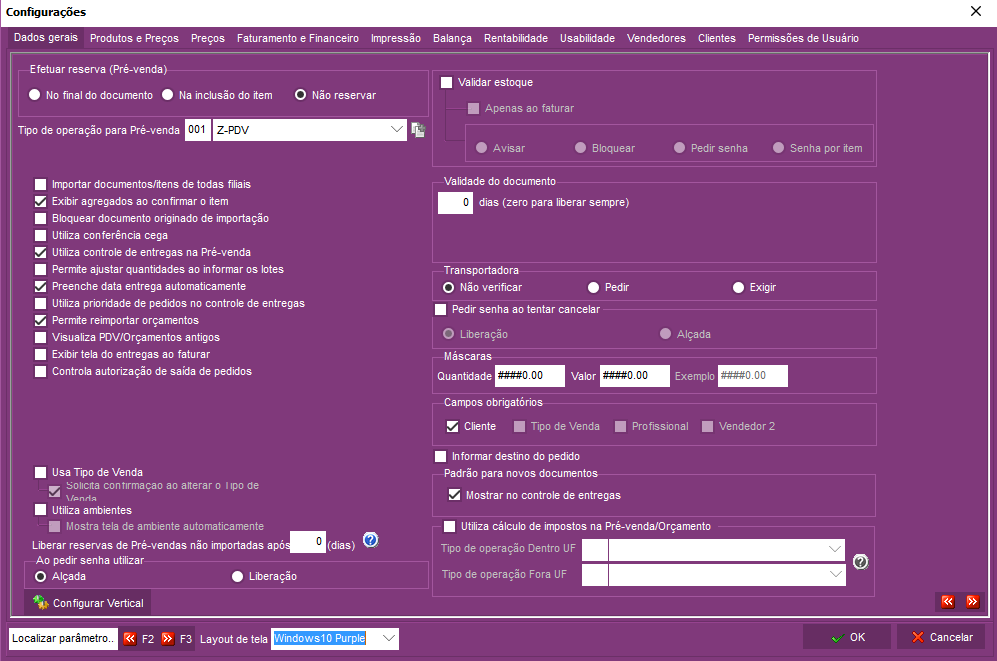Expand Tipo de operação Fora UF dropdown

point(835,575)
